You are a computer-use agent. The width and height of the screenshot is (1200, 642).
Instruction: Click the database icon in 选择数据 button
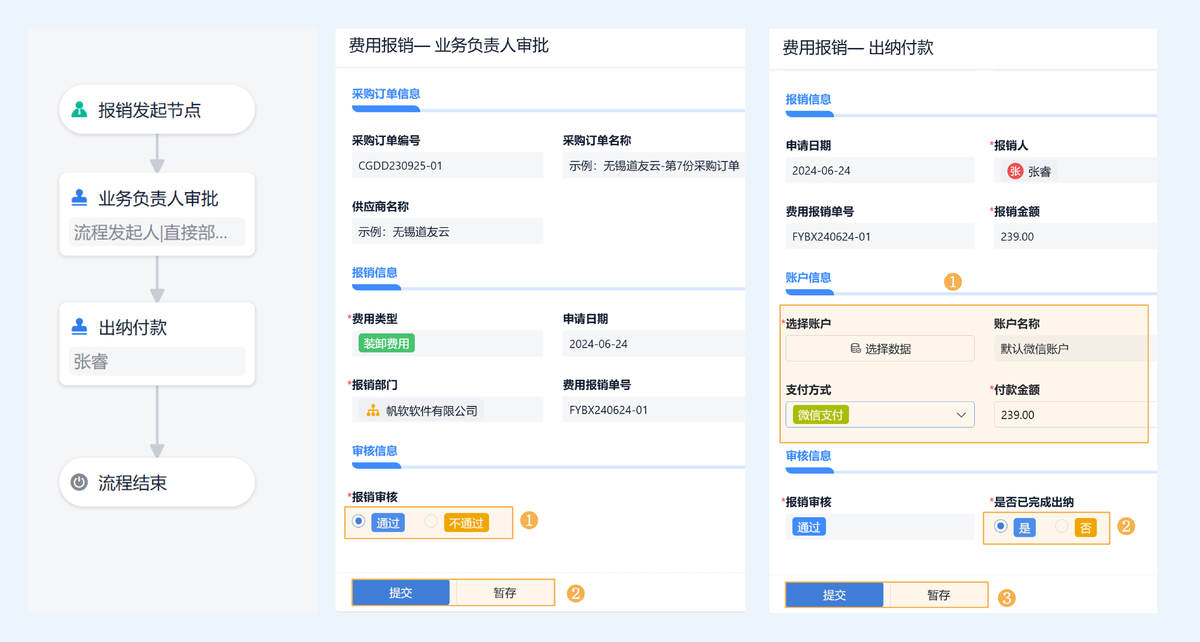point(855,349)
